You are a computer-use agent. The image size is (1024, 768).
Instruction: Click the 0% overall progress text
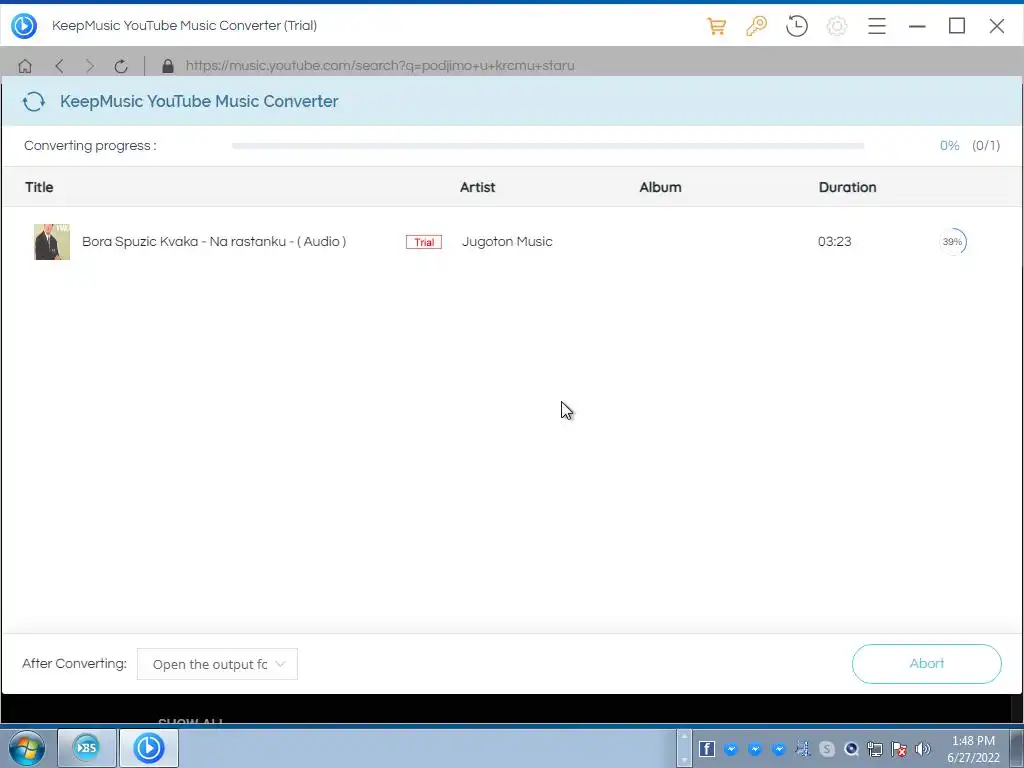(950, 146)
